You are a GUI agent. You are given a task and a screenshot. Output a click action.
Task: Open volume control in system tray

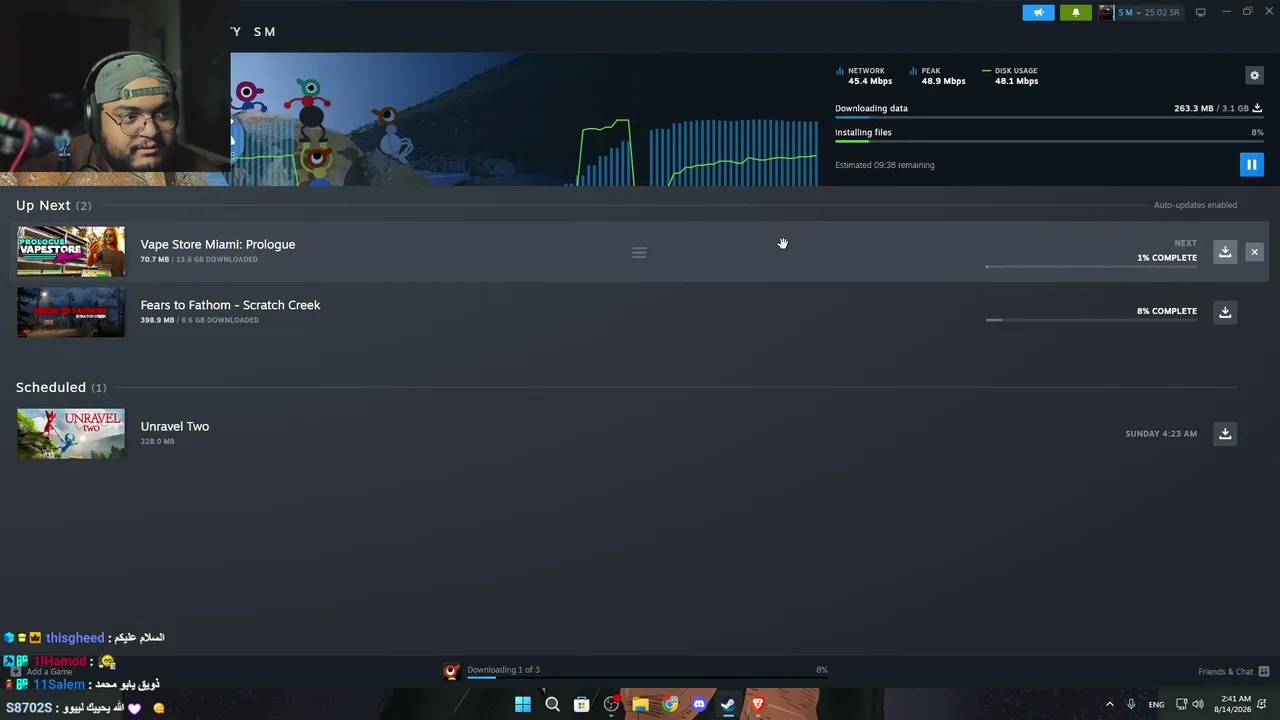(x=1198, y=705)
